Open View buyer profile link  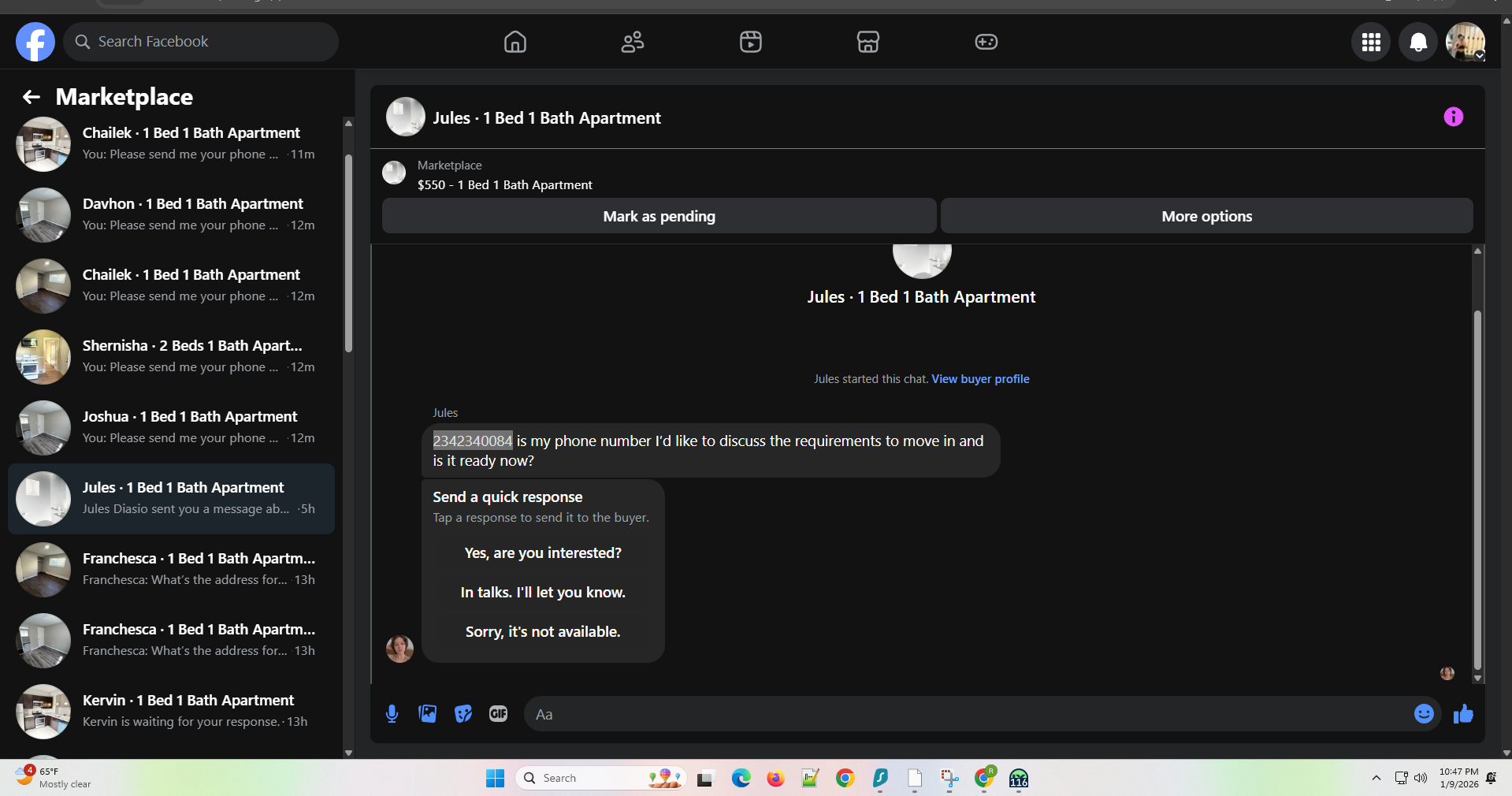(x=980, y=379)
